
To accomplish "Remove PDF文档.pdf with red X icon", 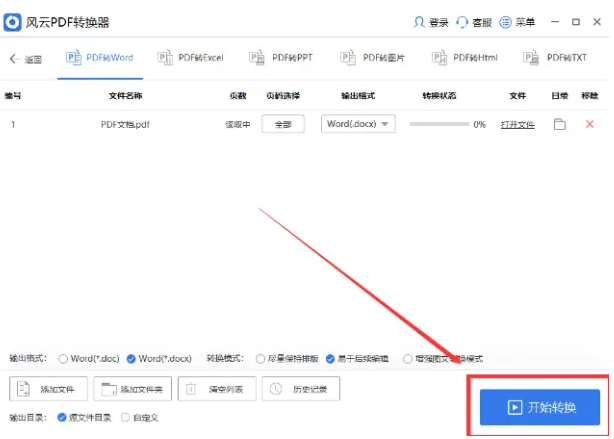I will coord(590,124).
